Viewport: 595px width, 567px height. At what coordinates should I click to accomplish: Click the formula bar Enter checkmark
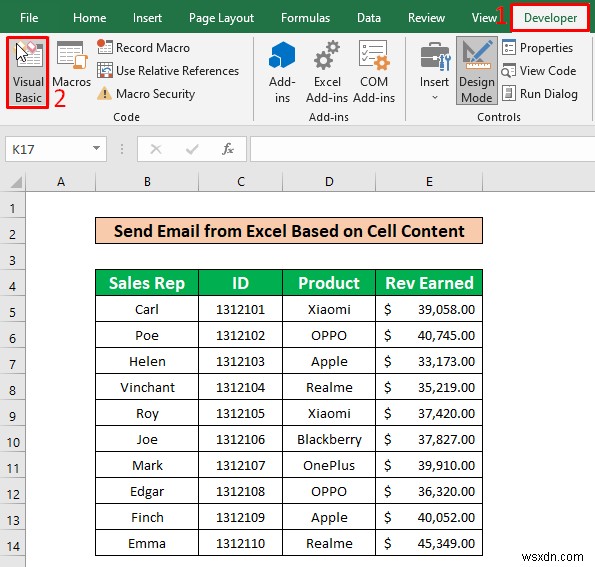pyautogui.click(x=192, y=149)
